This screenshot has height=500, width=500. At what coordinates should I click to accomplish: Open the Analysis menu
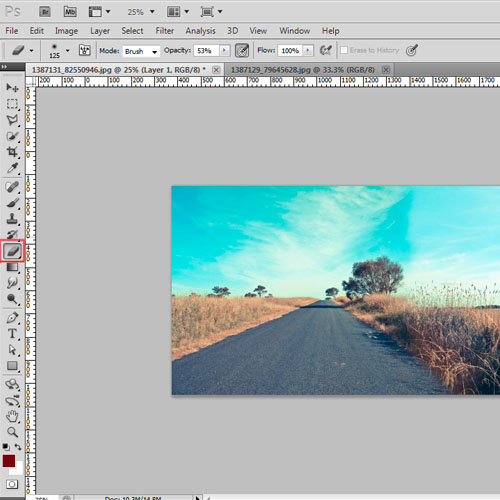pyautogui.click(x=200, y=31)
